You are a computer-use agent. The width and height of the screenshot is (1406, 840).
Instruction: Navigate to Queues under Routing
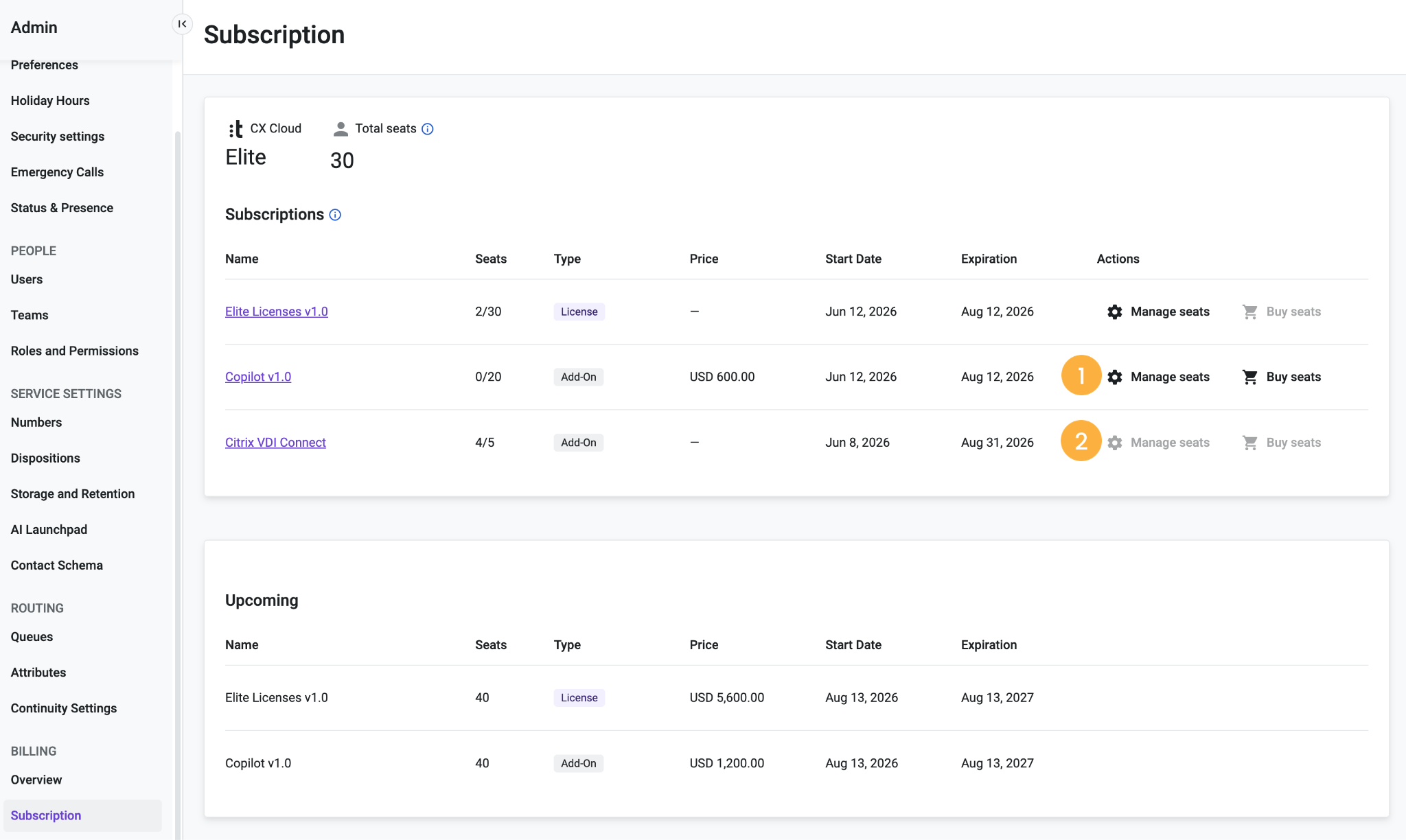pyautogui.click(x=32, y=637)
